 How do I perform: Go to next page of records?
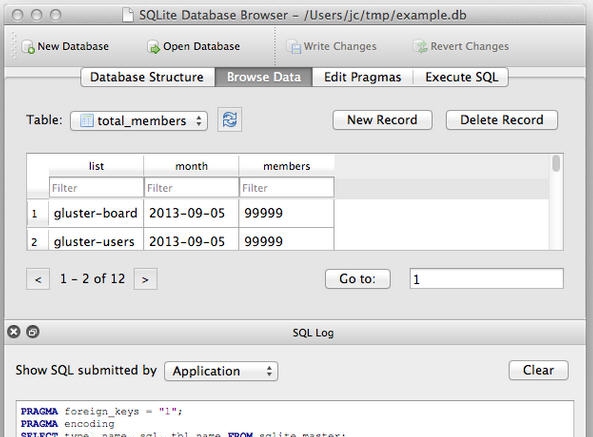(x=145, y=279)
